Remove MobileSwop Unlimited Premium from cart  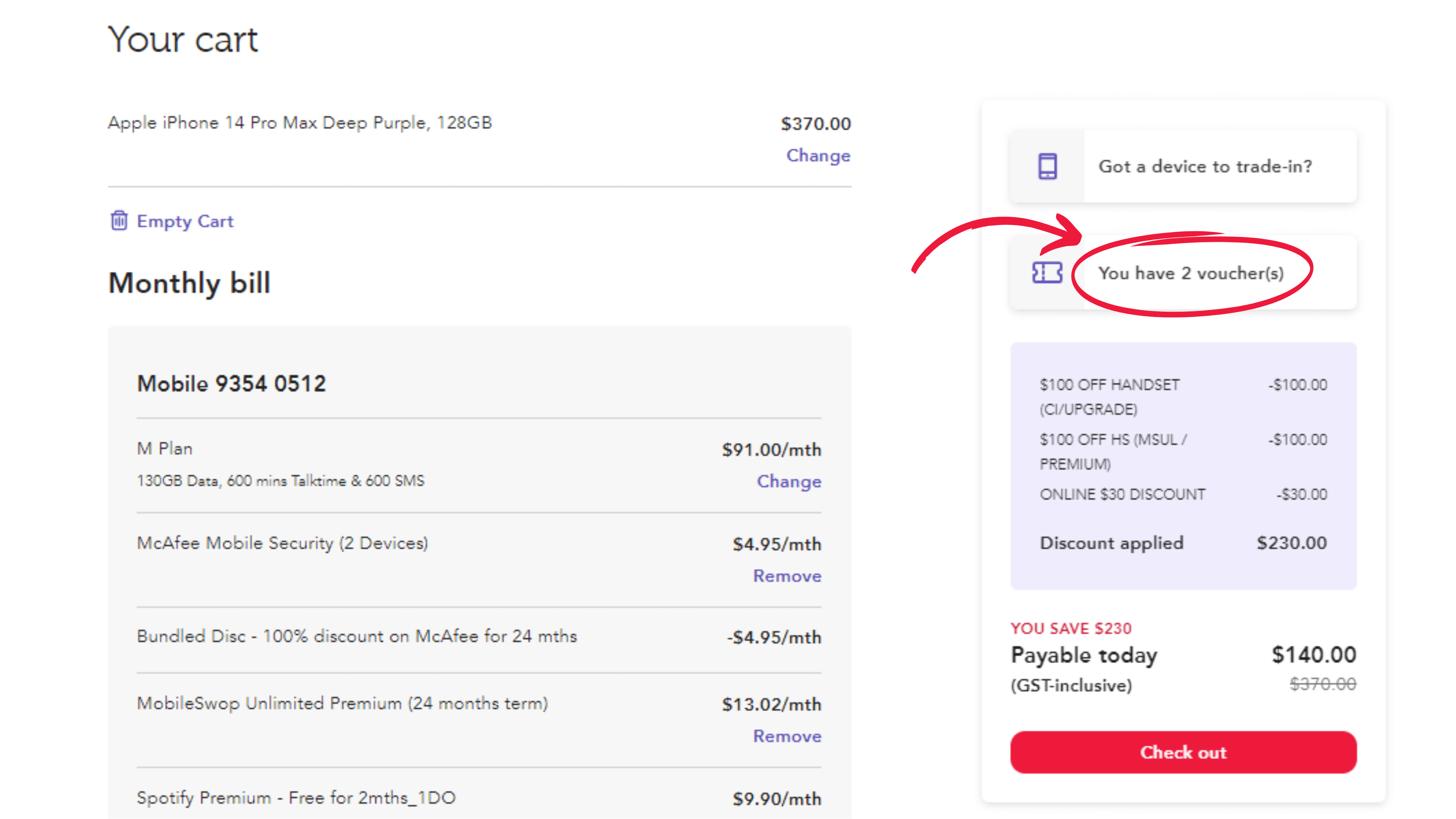click(787, 736)
